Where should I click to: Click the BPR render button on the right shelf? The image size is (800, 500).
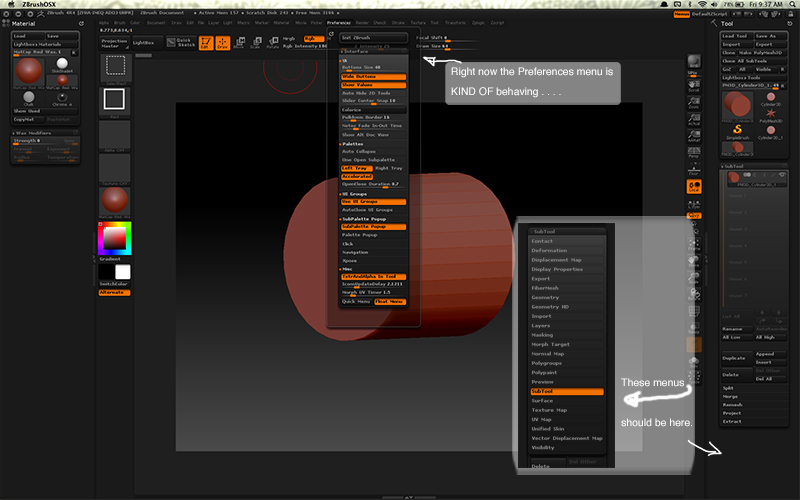(694, 63)
